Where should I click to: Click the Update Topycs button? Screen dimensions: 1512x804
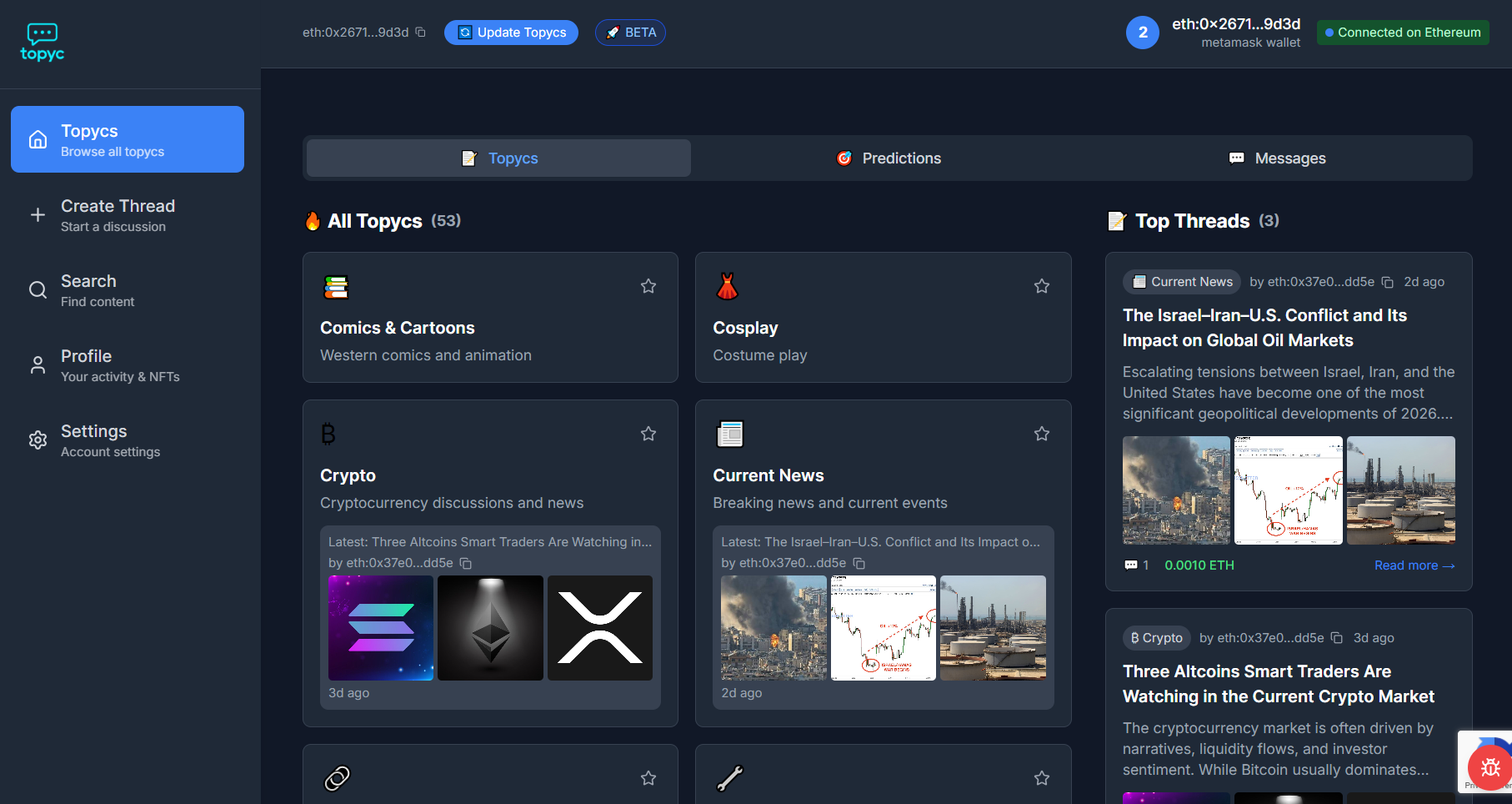[x=511, y=33]
